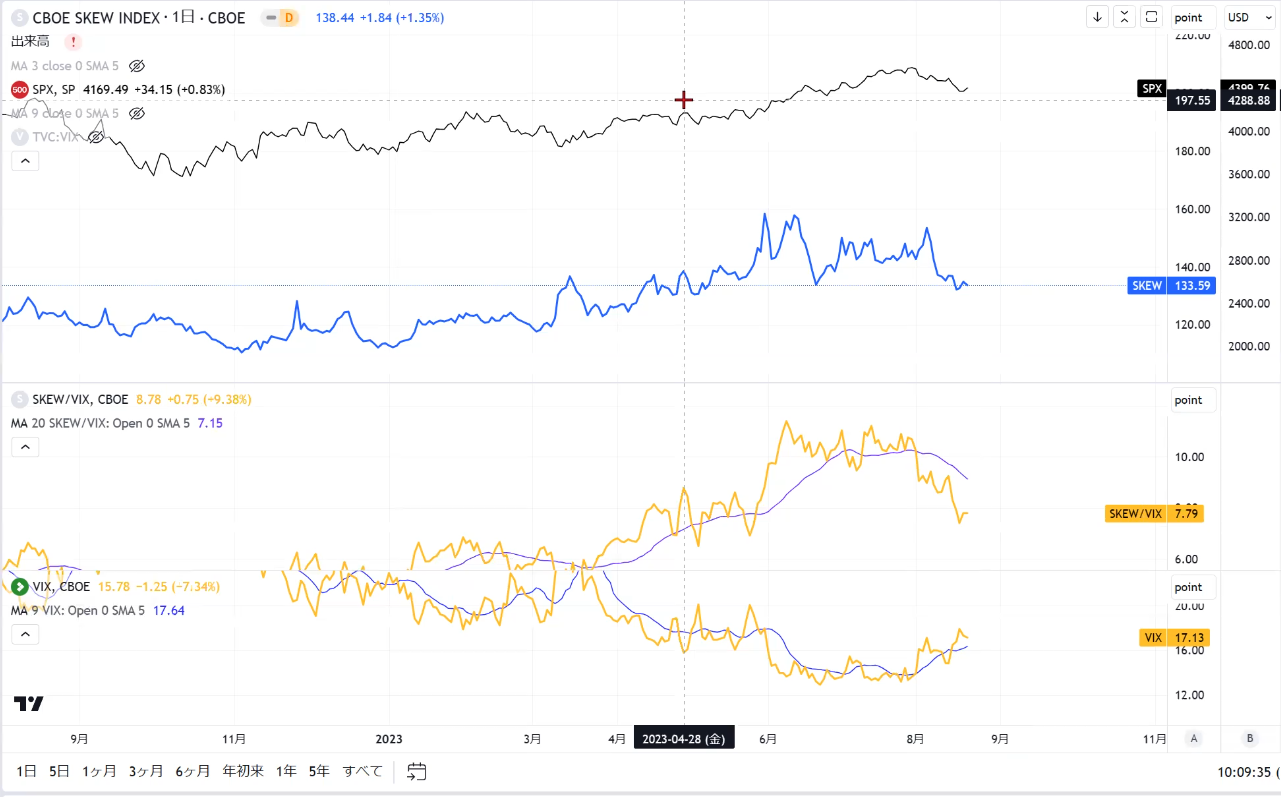Click the 2023 label on time axis
Screen dimensions: 1281x797
pyautogui.click(x=388, y=739)
